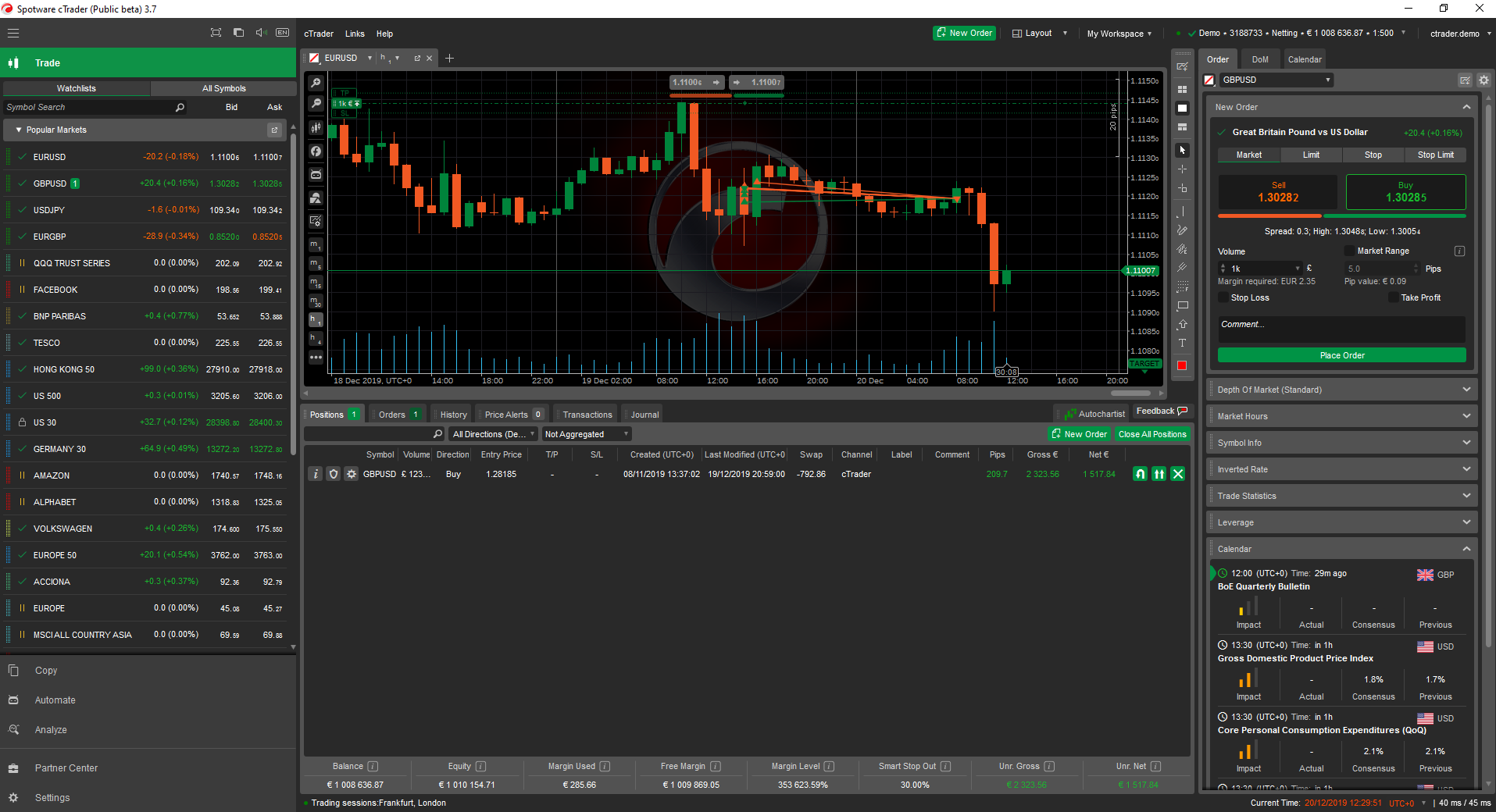Screen dimensions: 1496x812
Task: Open chart settings icon in left chart toolbar
Action: pos(316,221)
